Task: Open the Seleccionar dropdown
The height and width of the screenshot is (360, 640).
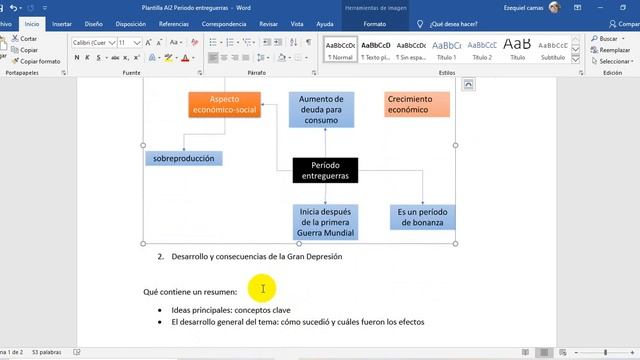Action: click(612, 61)
